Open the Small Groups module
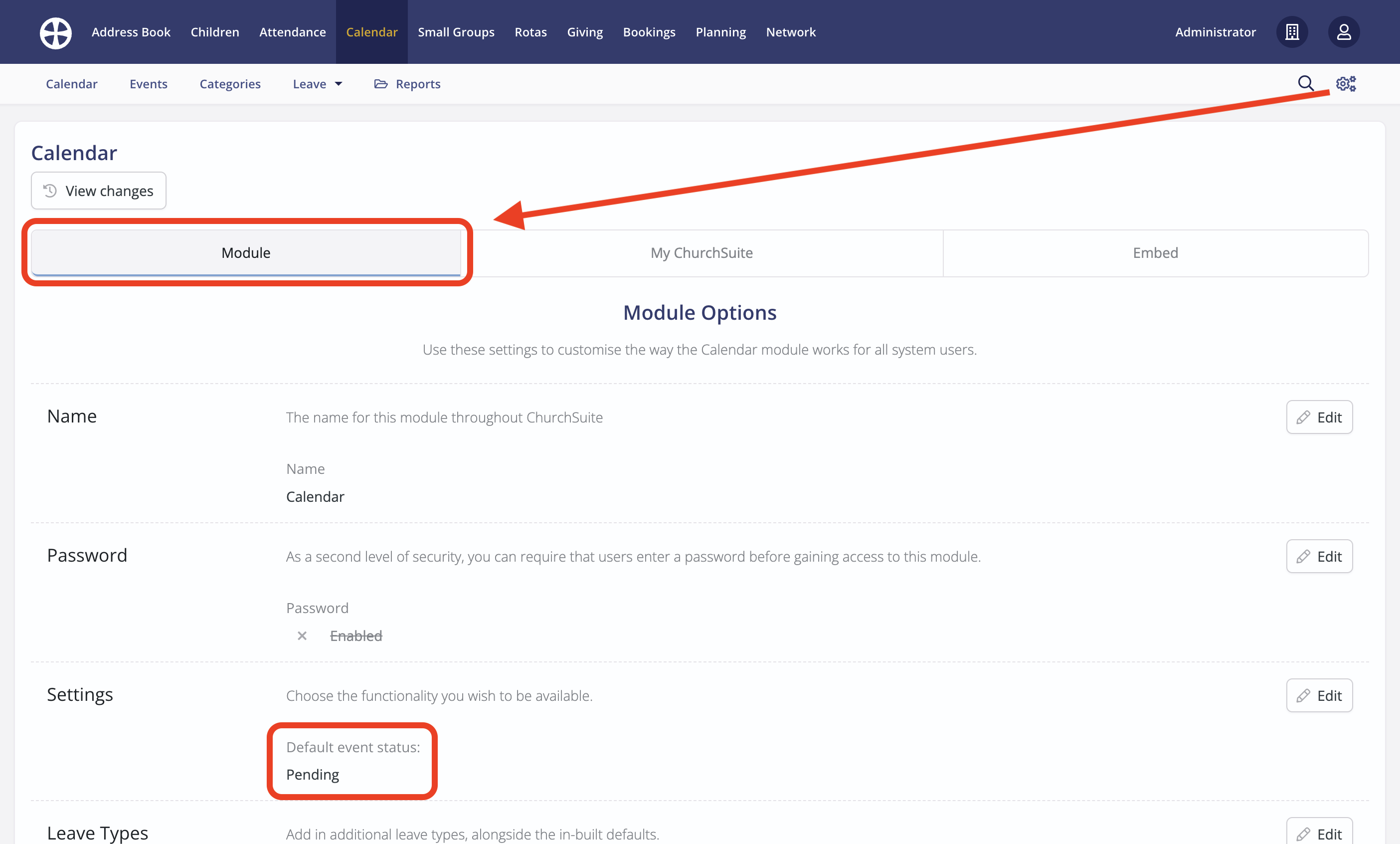This screenshot has width=1400, height=844. 456,32
